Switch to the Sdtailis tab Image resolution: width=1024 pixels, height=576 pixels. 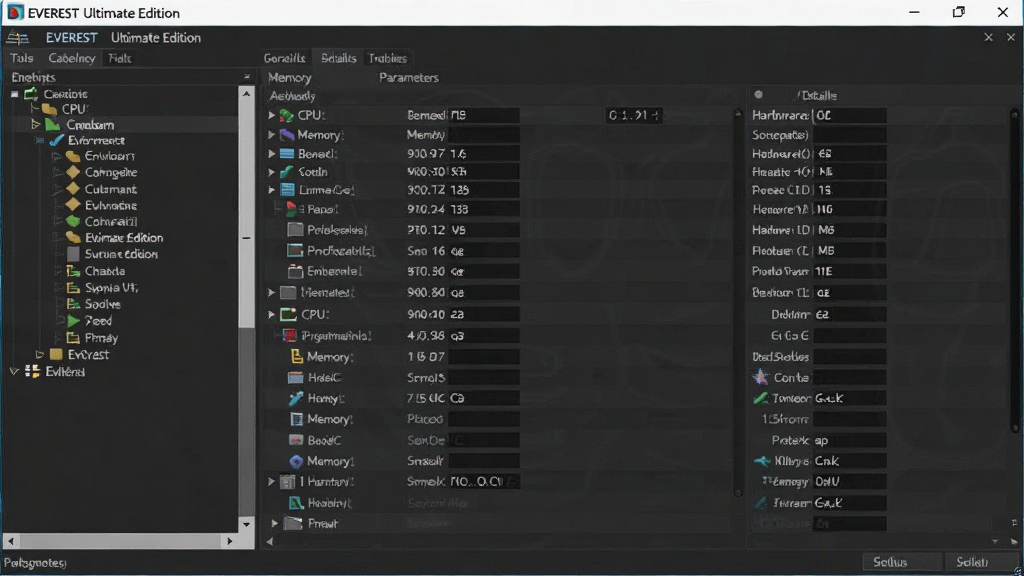pyautogui.click(x=338, y=58)
